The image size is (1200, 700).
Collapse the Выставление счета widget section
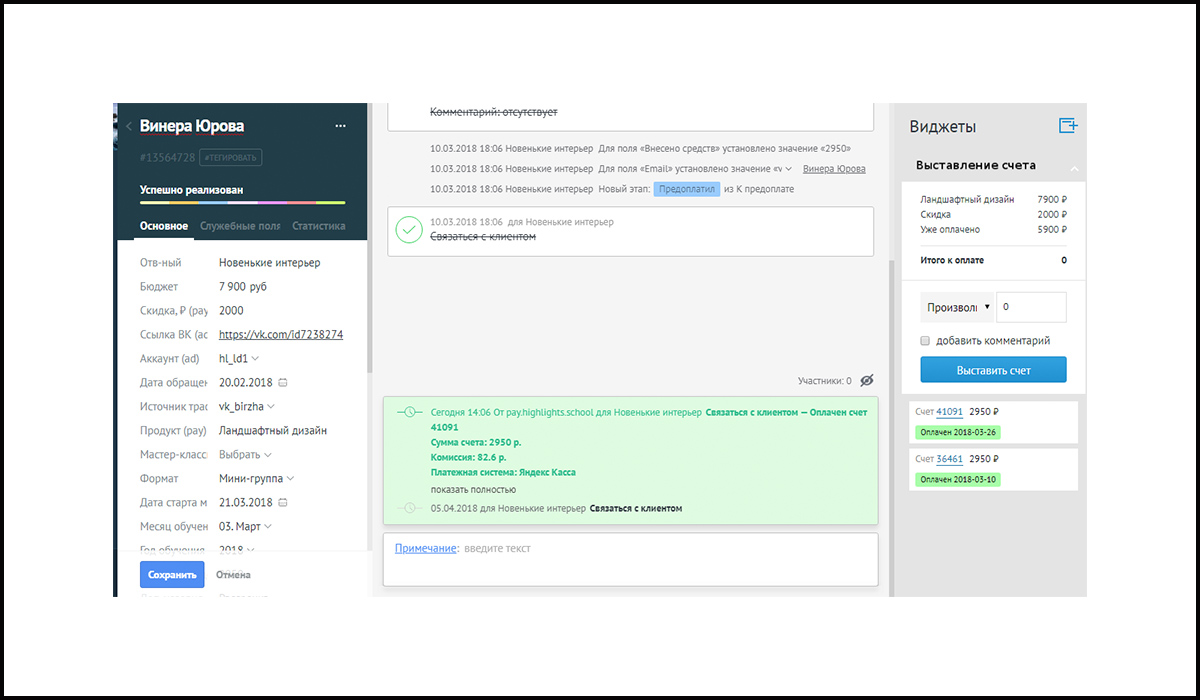[1074, 167]
